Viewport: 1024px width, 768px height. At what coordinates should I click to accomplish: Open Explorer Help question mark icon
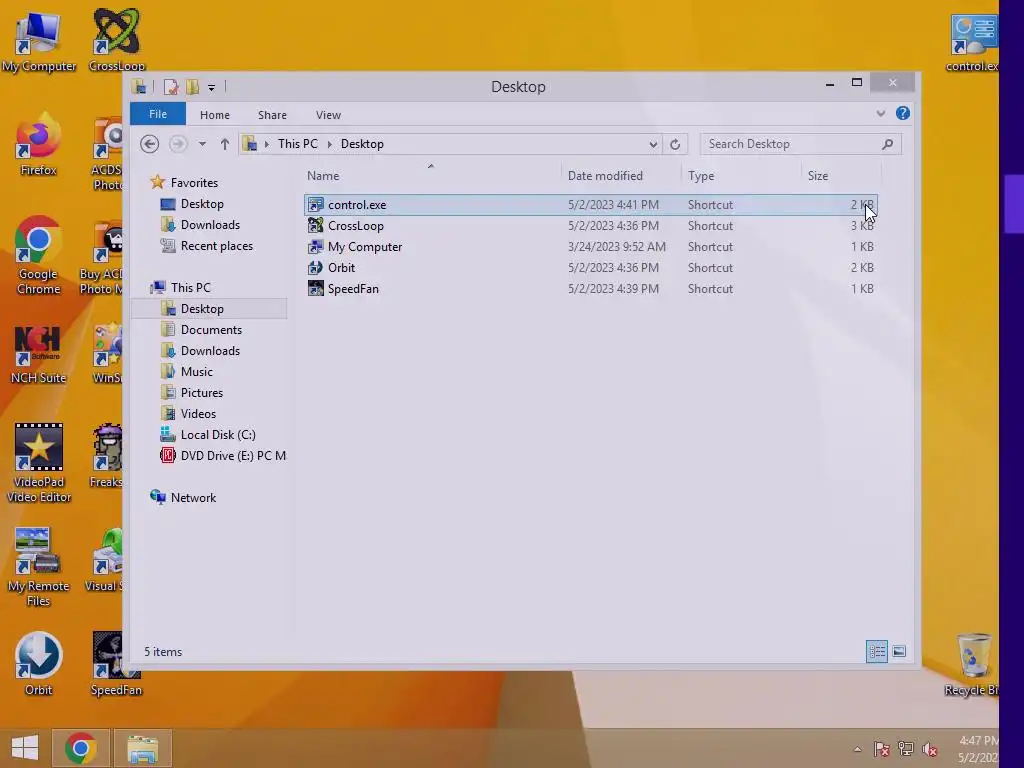pos(903,113)
